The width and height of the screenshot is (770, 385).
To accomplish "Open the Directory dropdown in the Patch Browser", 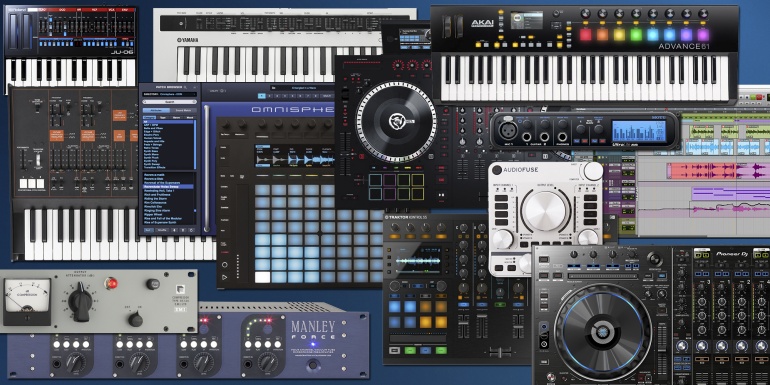I will tap(169, 94).
